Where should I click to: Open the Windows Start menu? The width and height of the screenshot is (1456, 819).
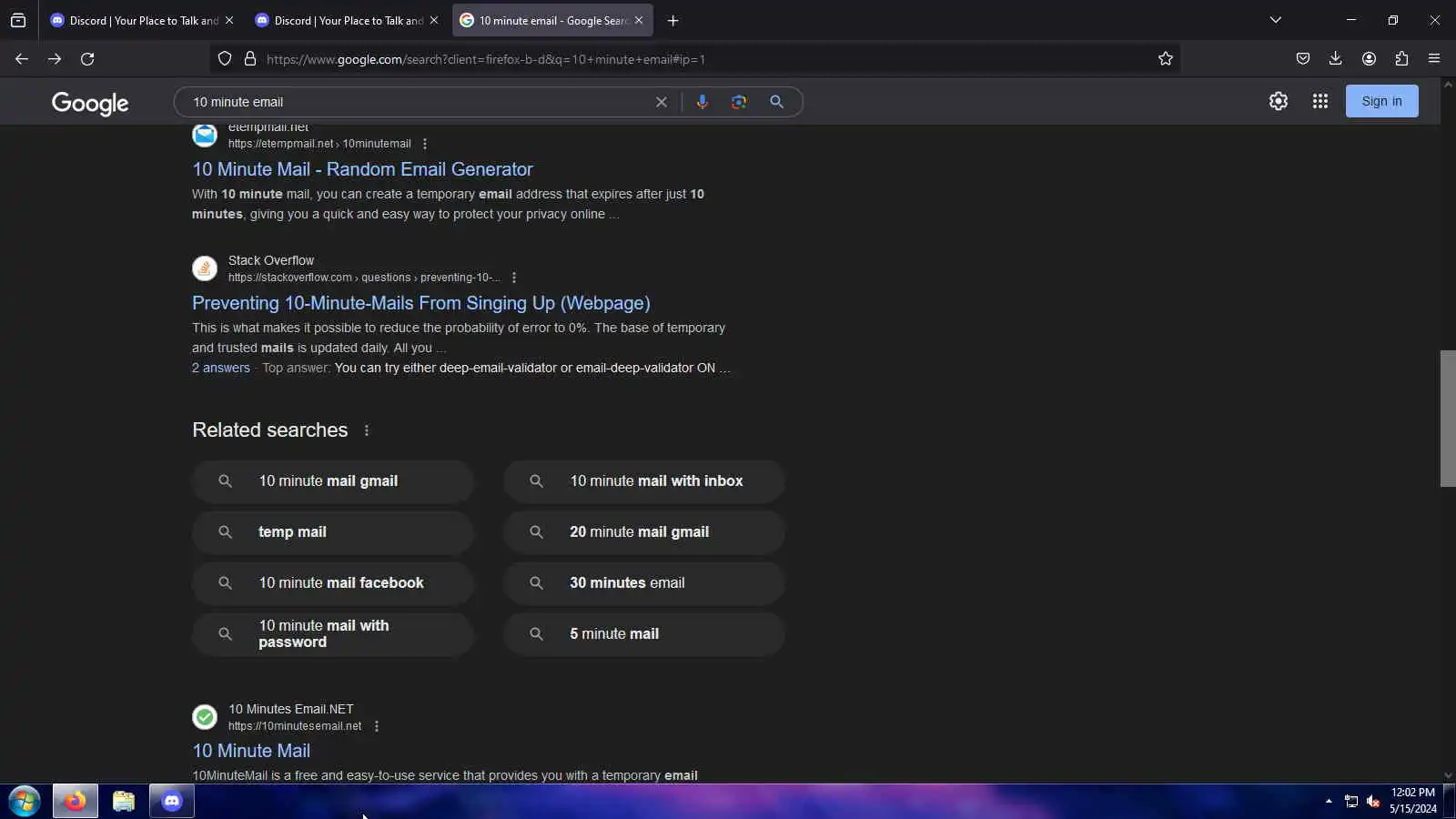pos(25,802)
